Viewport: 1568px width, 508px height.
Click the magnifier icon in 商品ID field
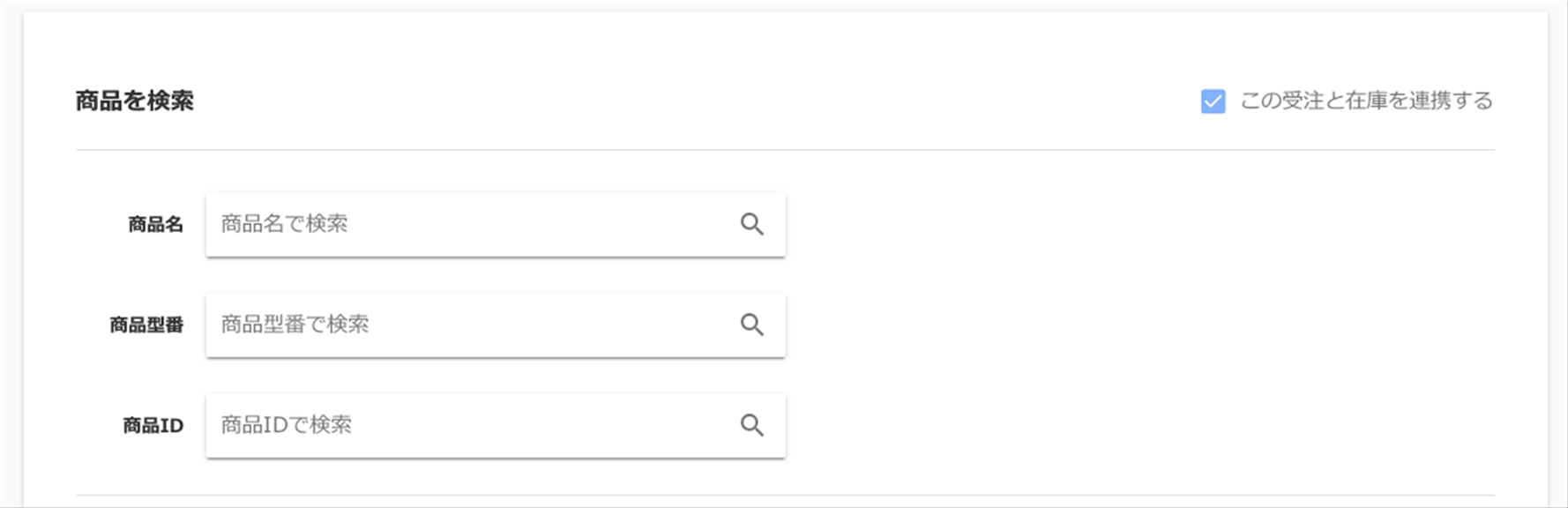pos(751,425)
